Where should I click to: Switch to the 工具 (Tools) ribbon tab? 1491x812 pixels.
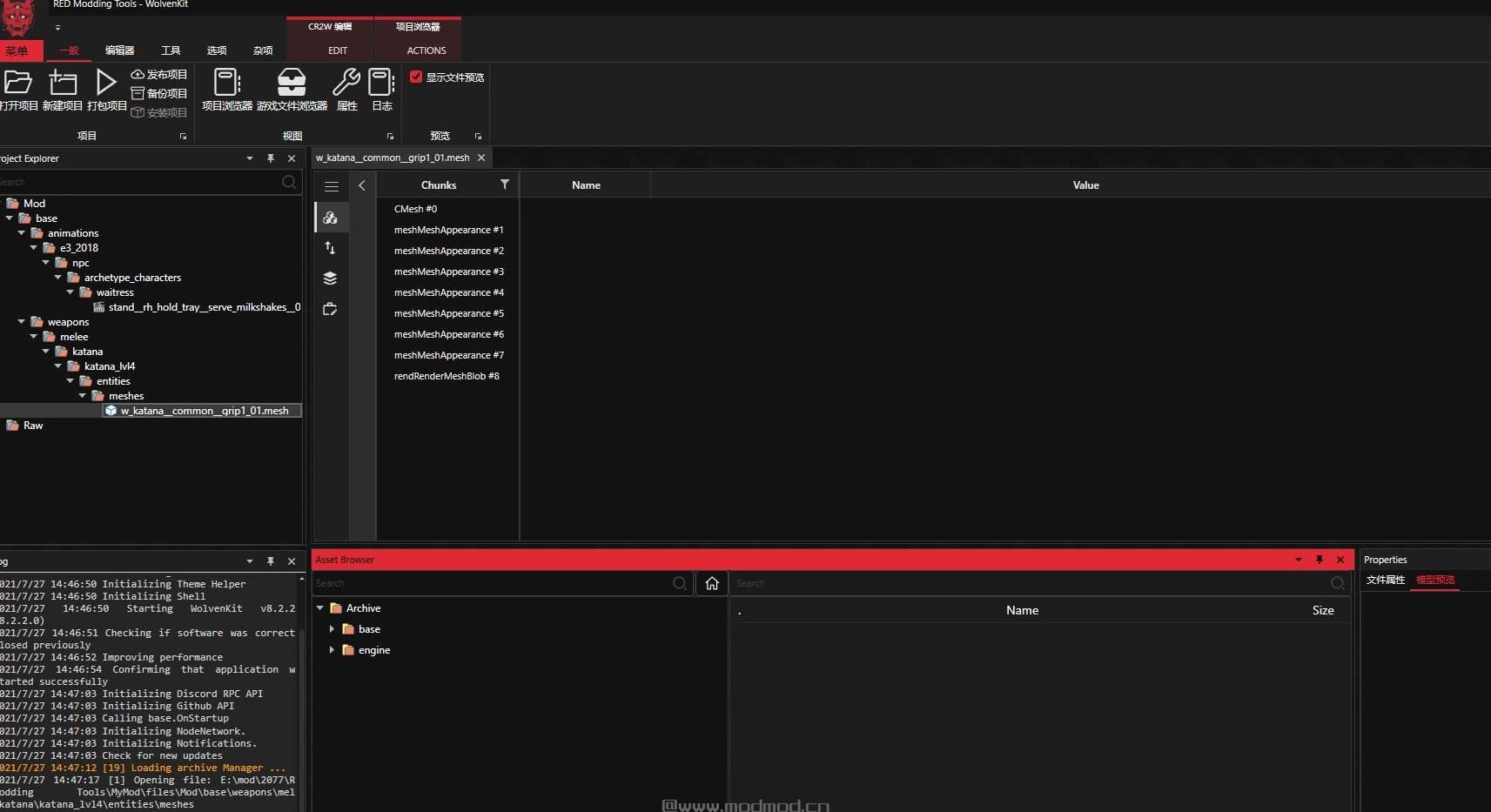[x=171, y=50]
